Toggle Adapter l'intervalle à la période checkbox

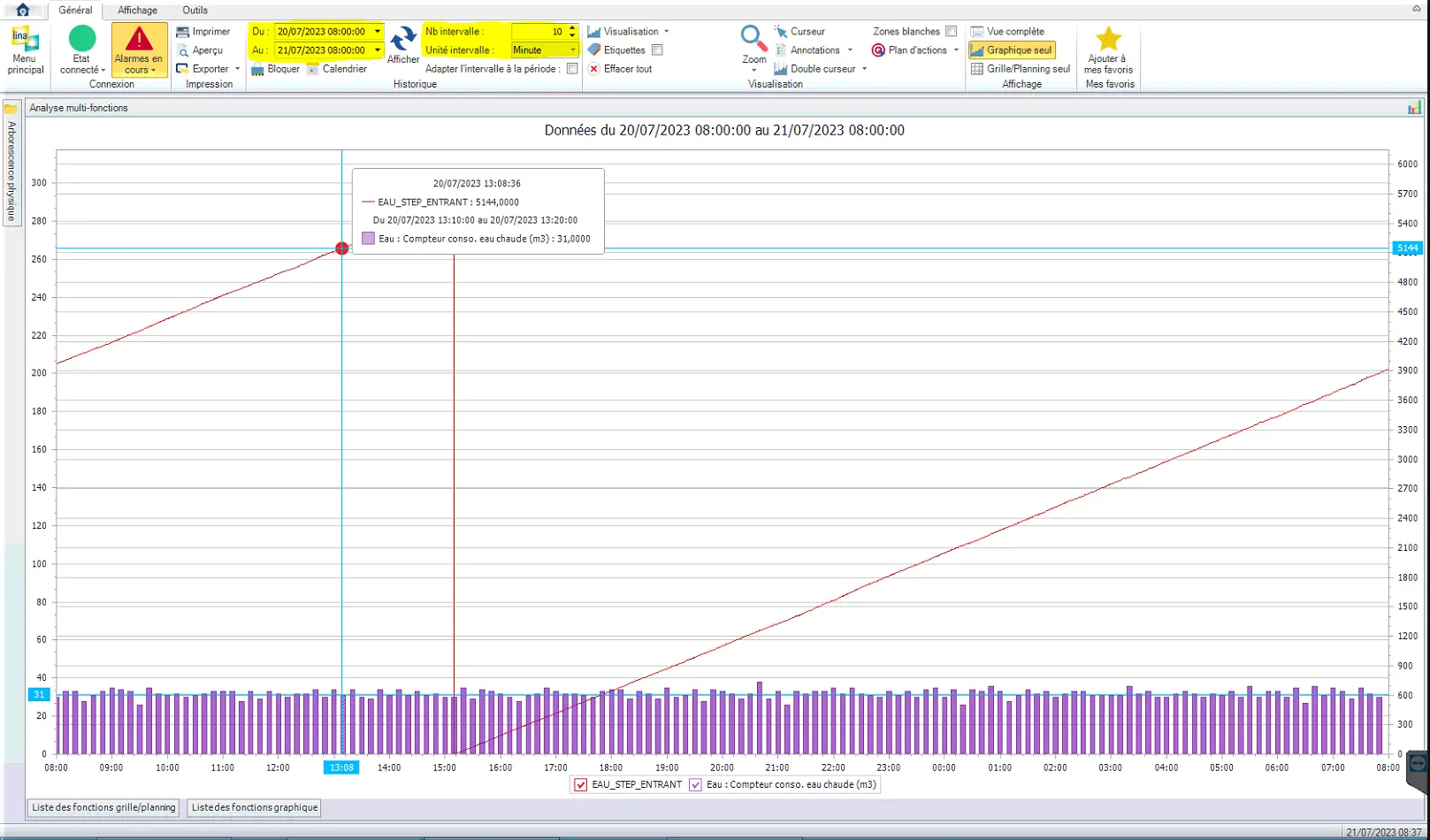(572, 69)
